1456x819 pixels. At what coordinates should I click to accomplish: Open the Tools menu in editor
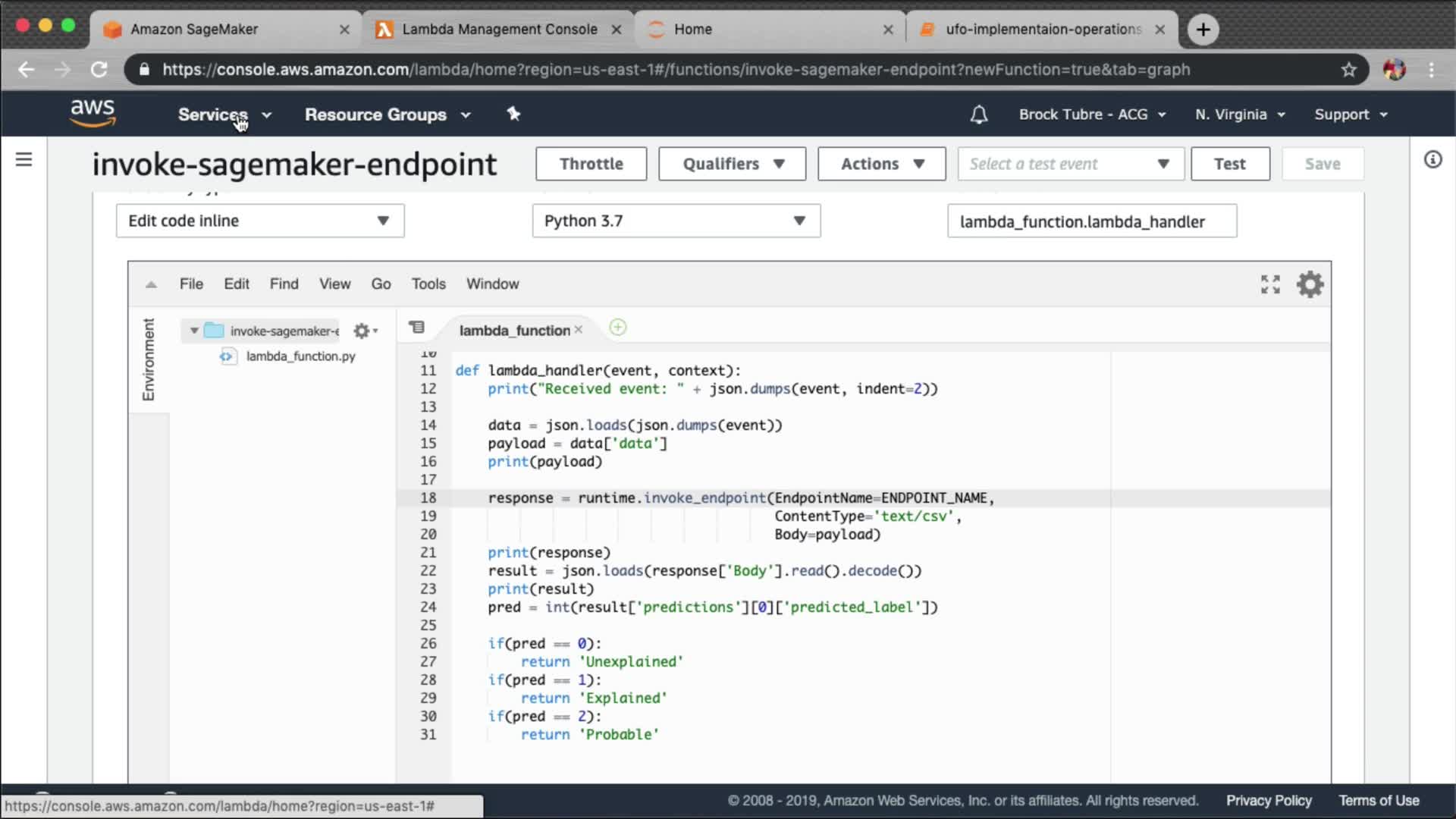tap(428, 284)
